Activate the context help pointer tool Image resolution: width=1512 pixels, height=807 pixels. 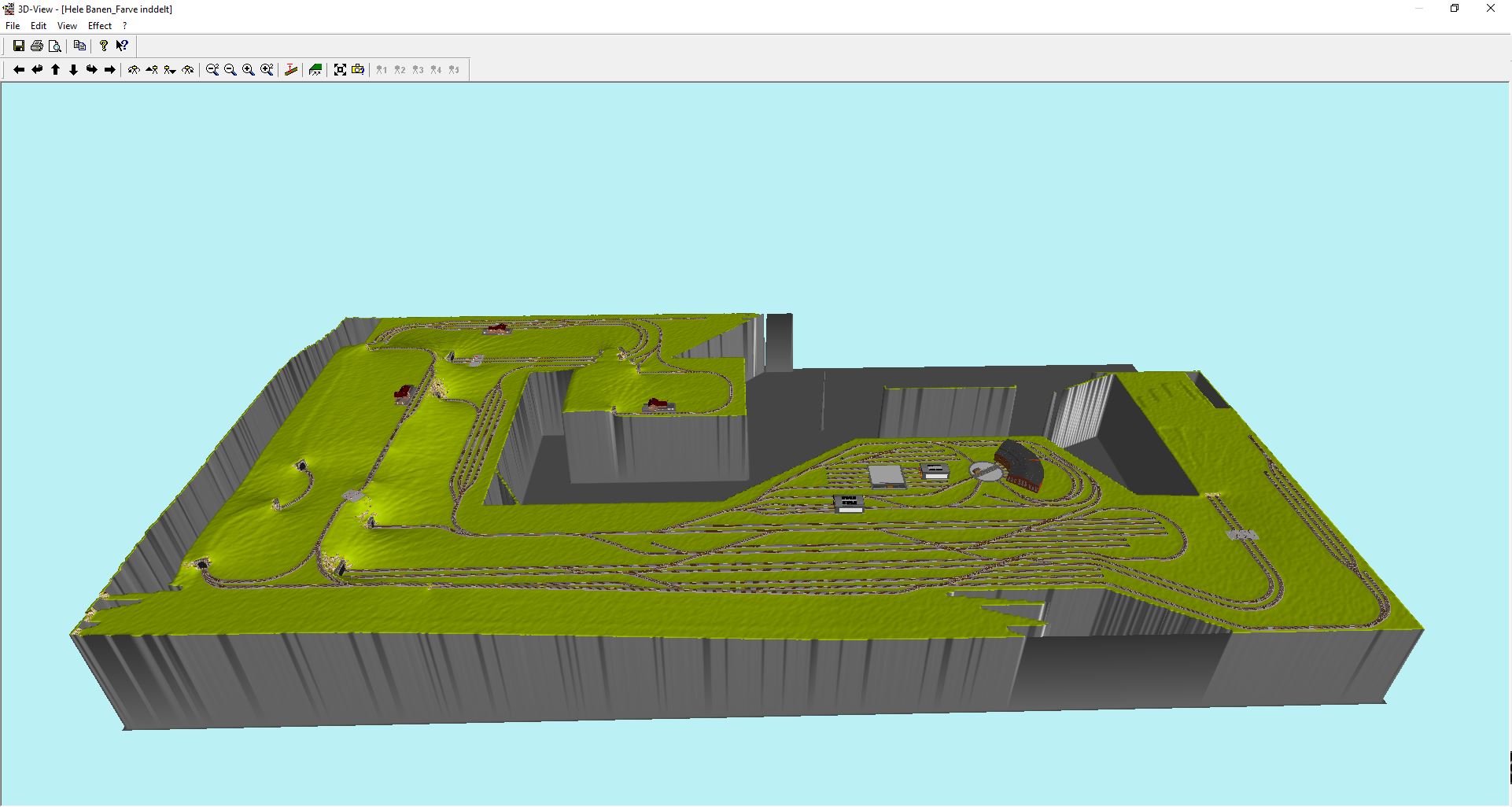(x=122, y=46)
